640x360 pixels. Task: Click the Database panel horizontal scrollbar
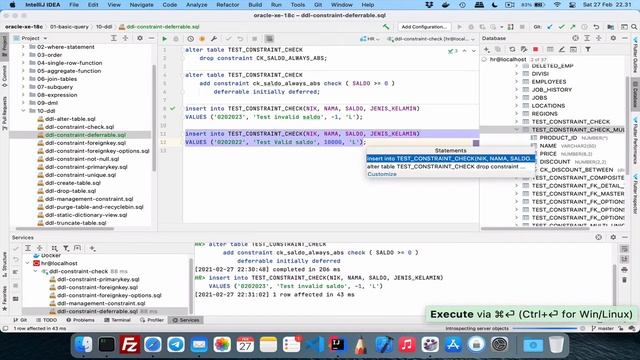(535, 229)
